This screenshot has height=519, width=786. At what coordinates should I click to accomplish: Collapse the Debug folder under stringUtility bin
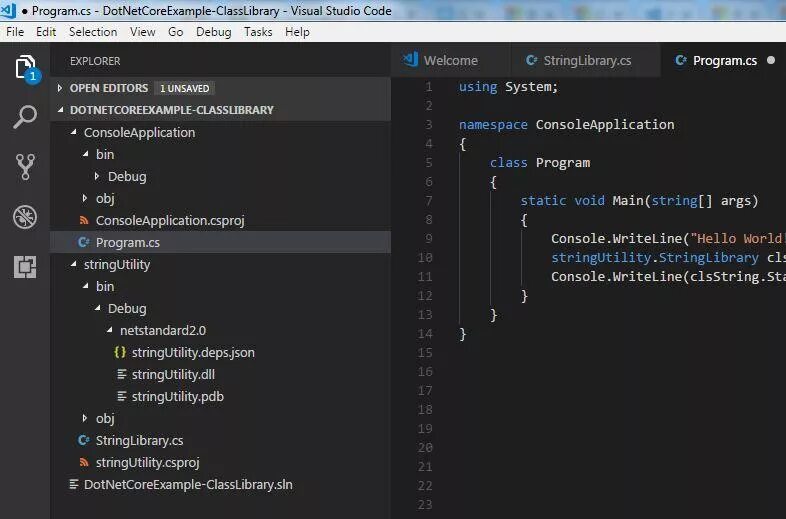pyautogui.click(x=98, y=308)
